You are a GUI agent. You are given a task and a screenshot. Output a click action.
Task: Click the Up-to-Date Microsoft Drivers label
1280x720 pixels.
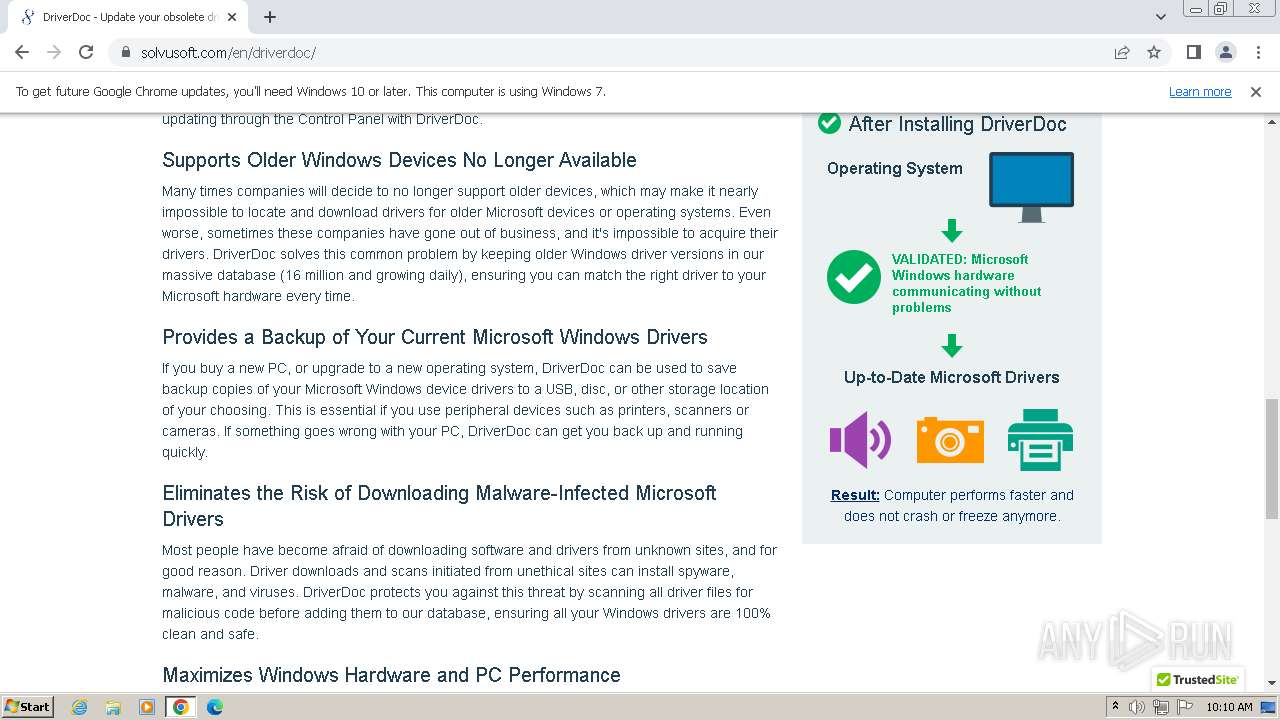coord(951,377)
